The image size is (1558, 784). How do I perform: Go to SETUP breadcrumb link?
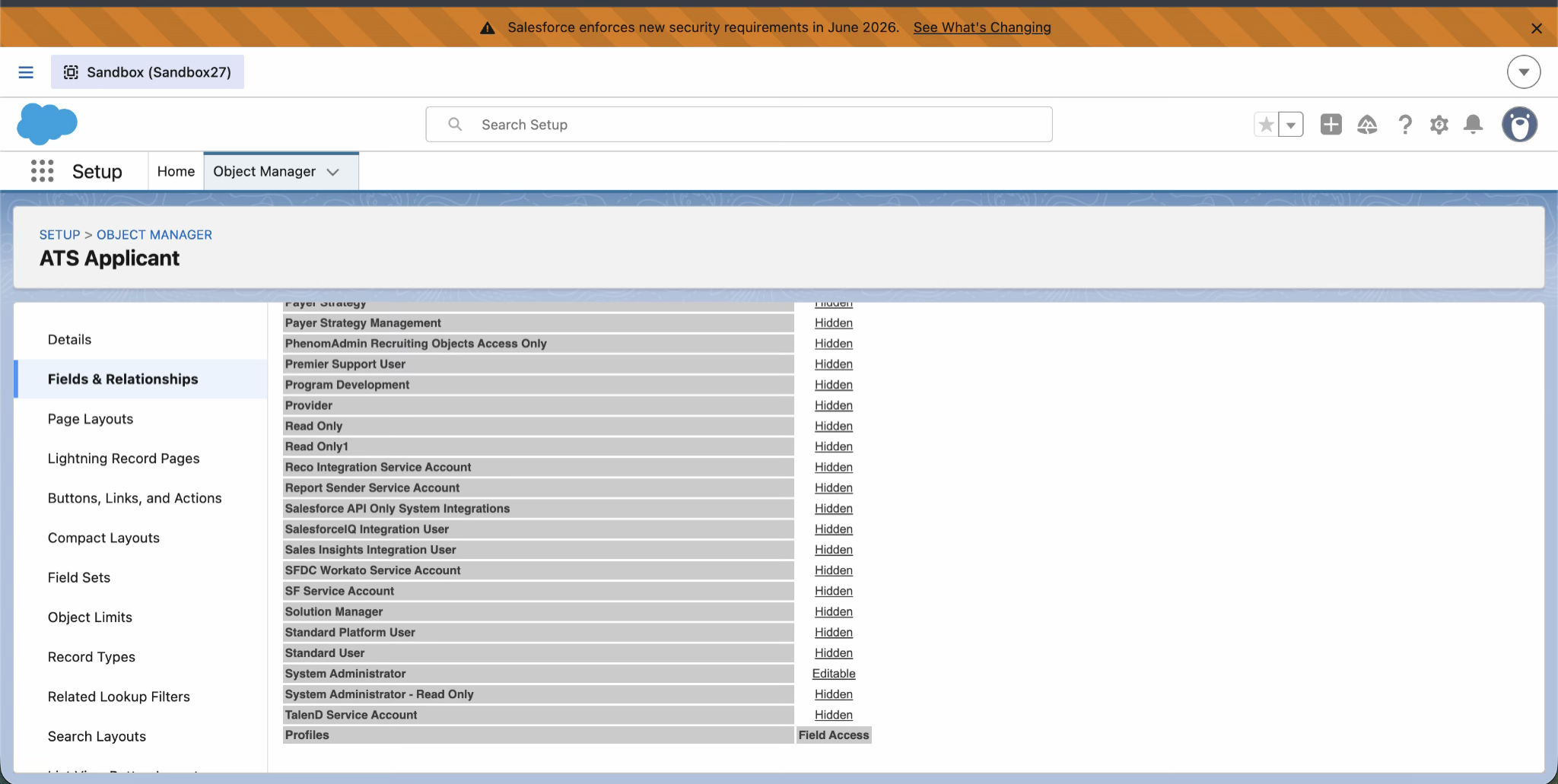59,235
